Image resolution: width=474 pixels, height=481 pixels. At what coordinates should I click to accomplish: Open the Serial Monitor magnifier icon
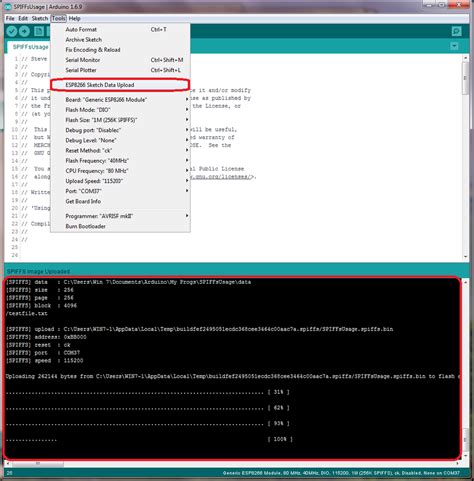pyautogui.click(x=456, y=31)
